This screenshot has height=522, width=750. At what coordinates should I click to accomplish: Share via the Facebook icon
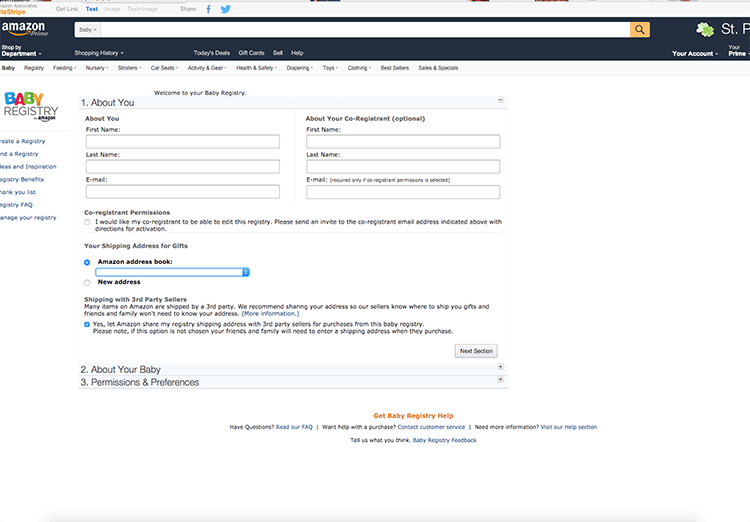coord(208,8)
